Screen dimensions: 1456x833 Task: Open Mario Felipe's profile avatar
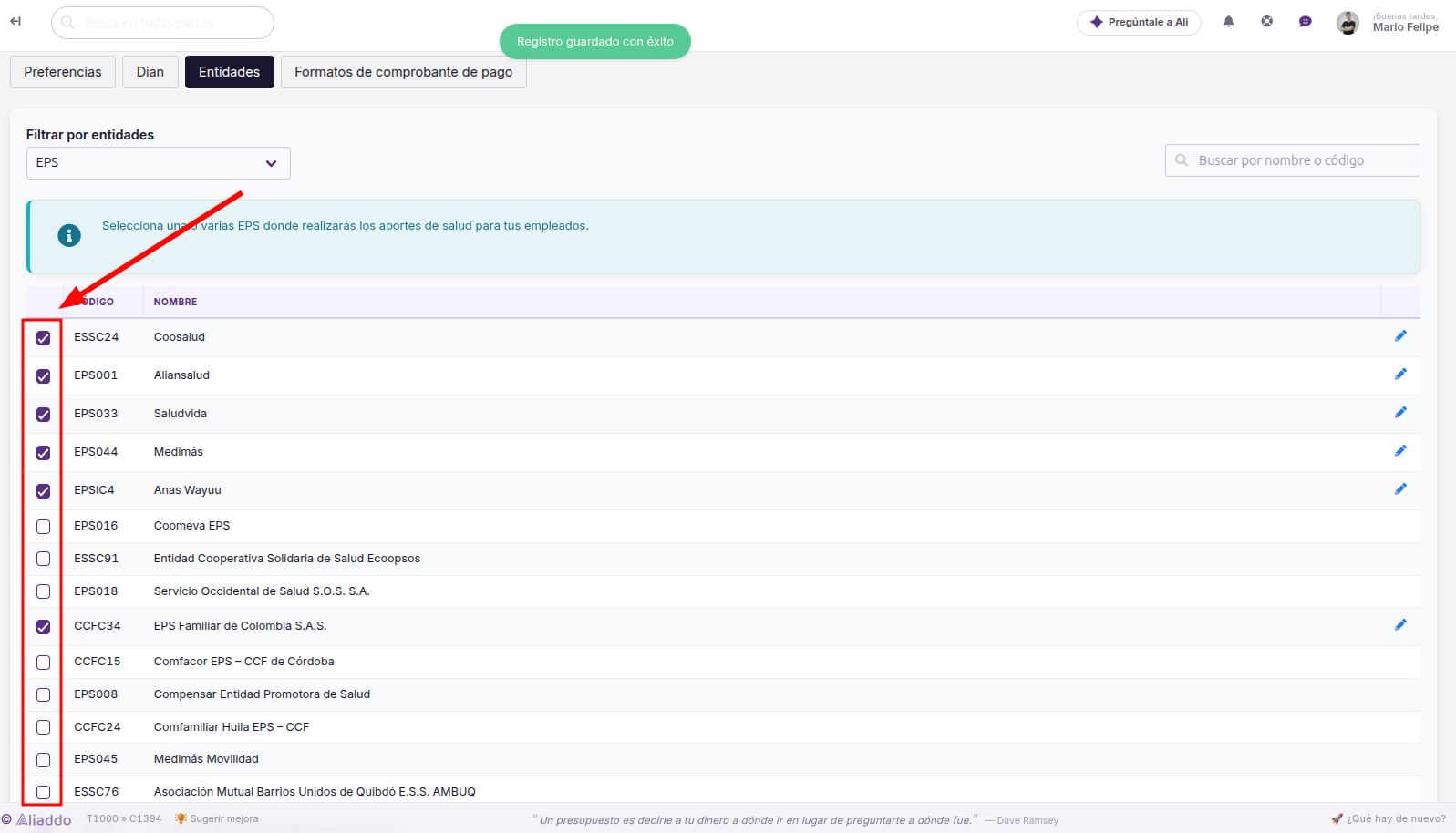point(1348,23)
